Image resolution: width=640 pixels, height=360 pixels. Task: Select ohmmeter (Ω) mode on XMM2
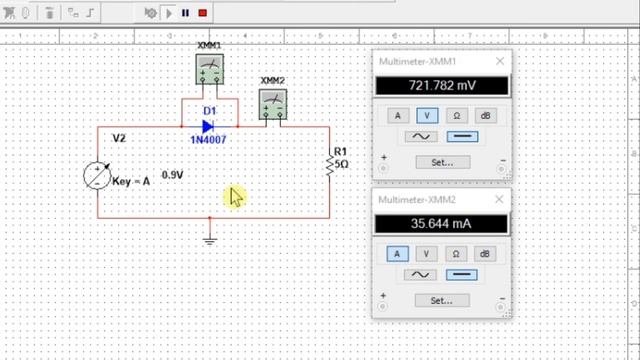456,254
